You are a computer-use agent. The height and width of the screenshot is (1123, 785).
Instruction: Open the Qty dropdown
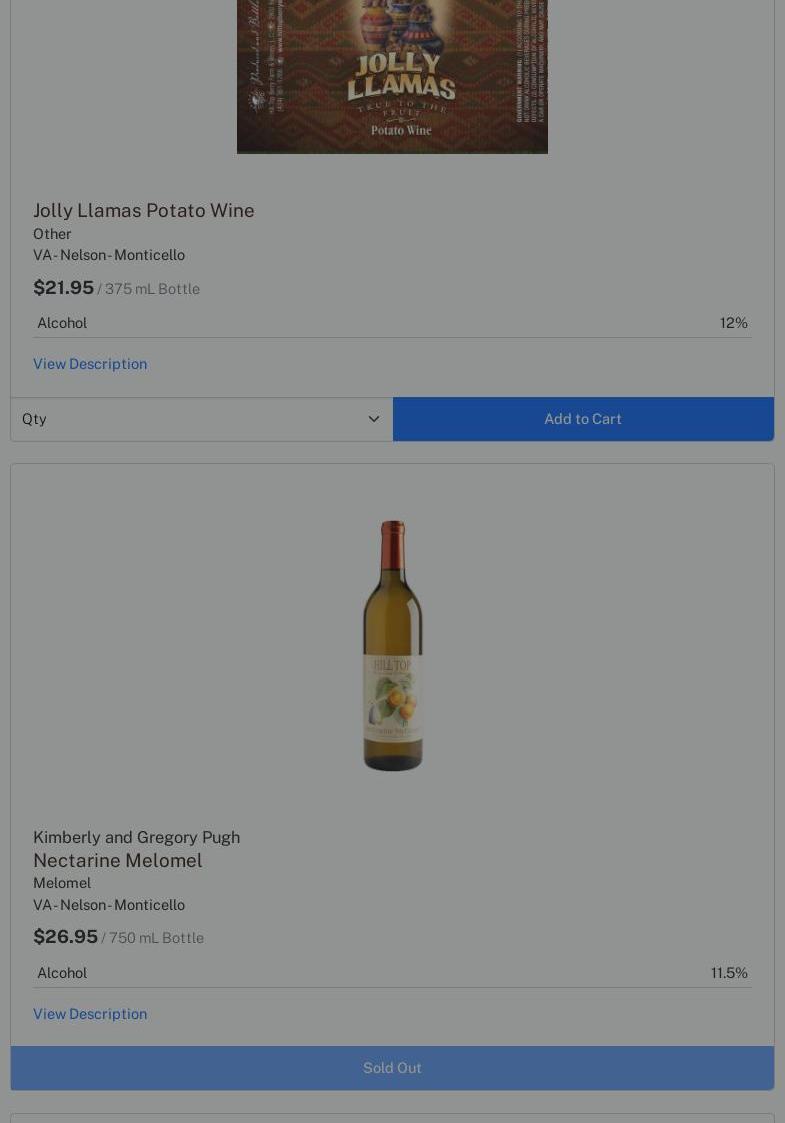point(201,419)
